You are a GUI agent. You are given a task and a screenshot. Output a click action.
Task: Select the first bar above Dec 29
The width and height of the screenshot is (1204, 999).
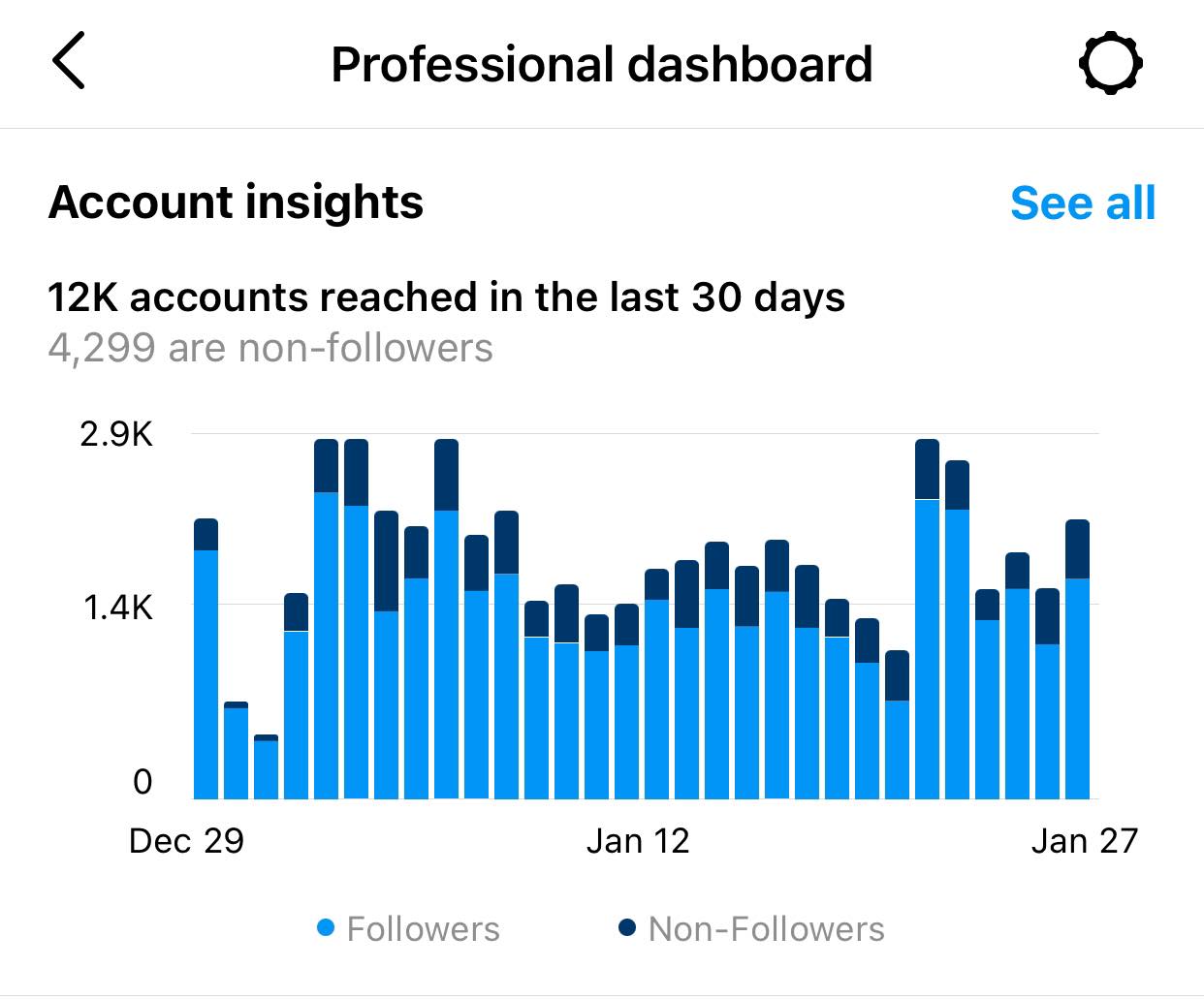click(206, 659)
